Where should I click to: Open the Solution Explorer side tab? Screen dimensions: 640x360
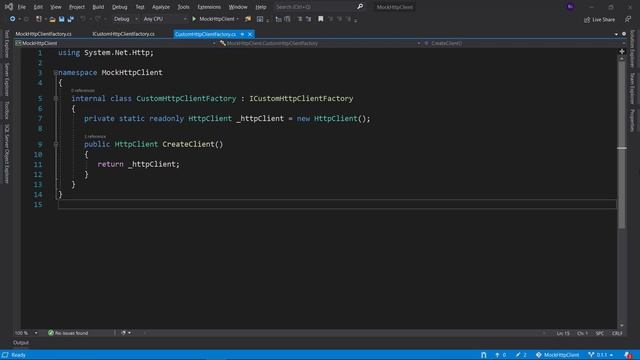pos(632,49)
